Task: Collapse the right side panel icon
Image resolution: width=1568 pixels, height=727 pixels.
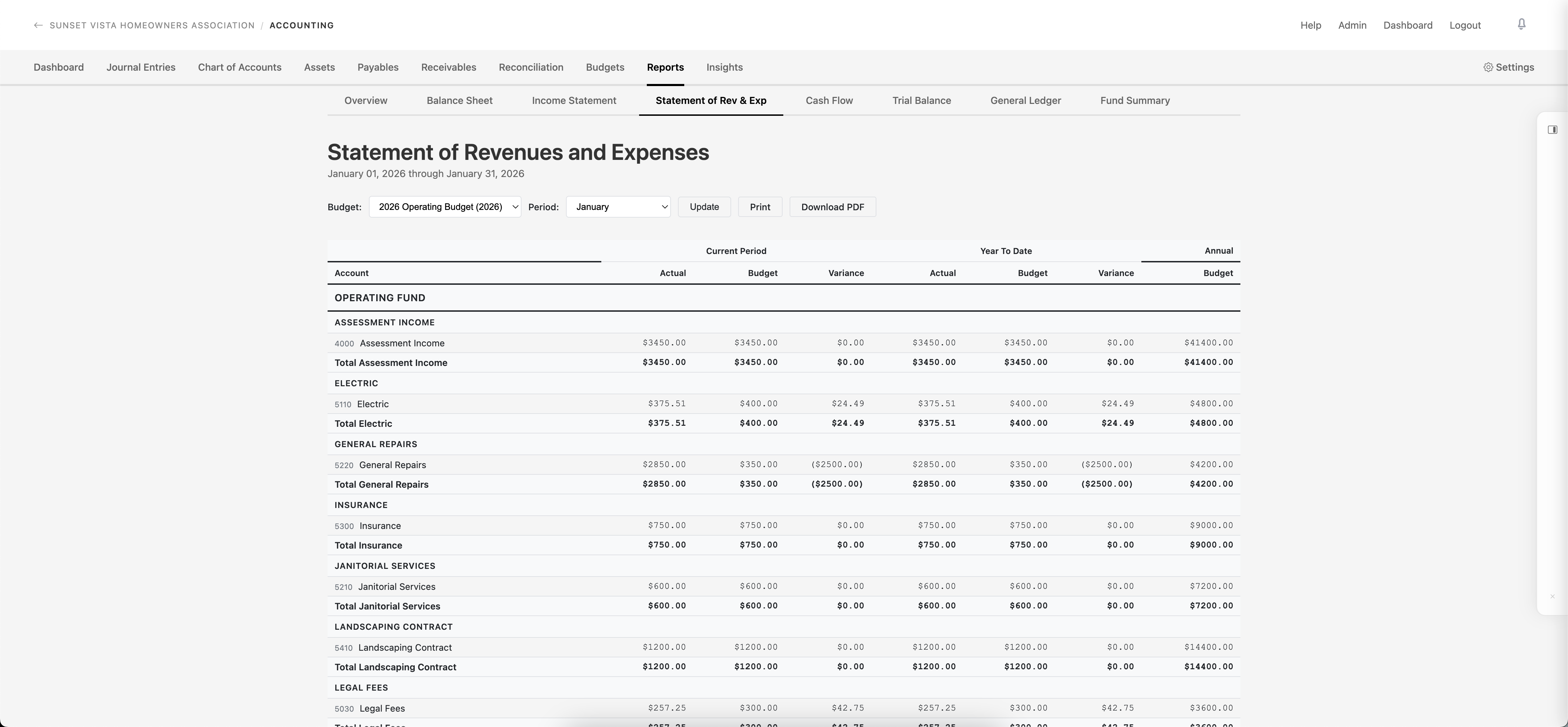Action: pyautogui.click(x=1552, y=129)
